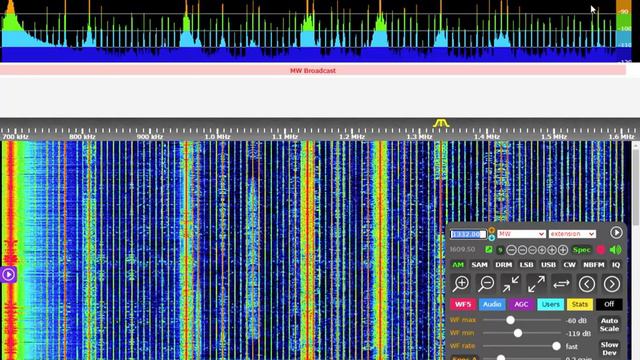Click the 1.5 MHz label on frequency scale

(554, 137)
